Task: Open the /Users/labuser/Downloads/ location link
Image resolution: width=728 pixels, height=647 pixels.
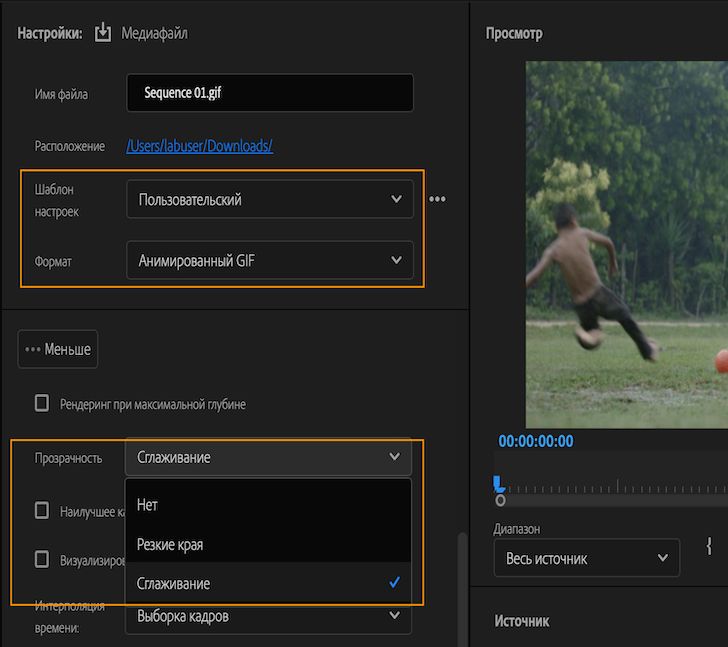Action: (x=199, y=146)
